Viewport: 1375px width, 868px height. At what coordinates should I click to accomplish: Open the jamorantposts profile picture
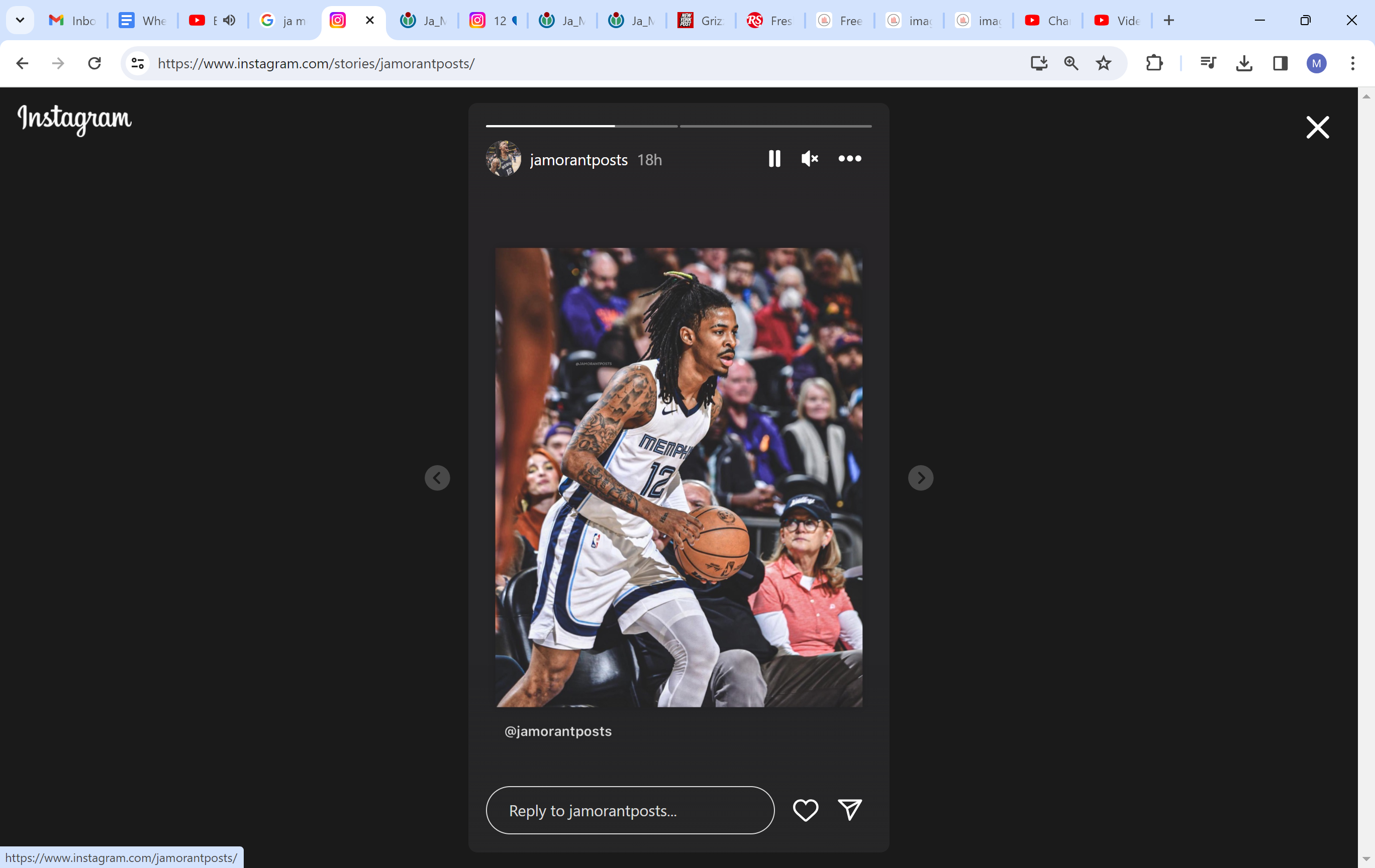coord(503,159)
